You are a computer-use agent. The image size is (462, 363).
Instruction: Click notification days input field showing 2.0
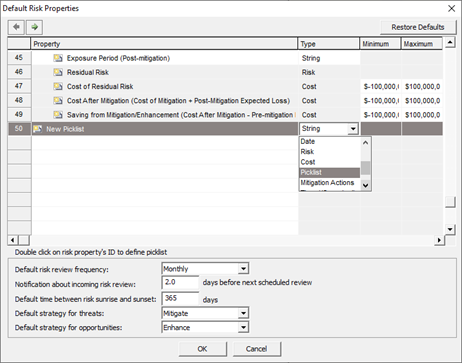(180, 282)
